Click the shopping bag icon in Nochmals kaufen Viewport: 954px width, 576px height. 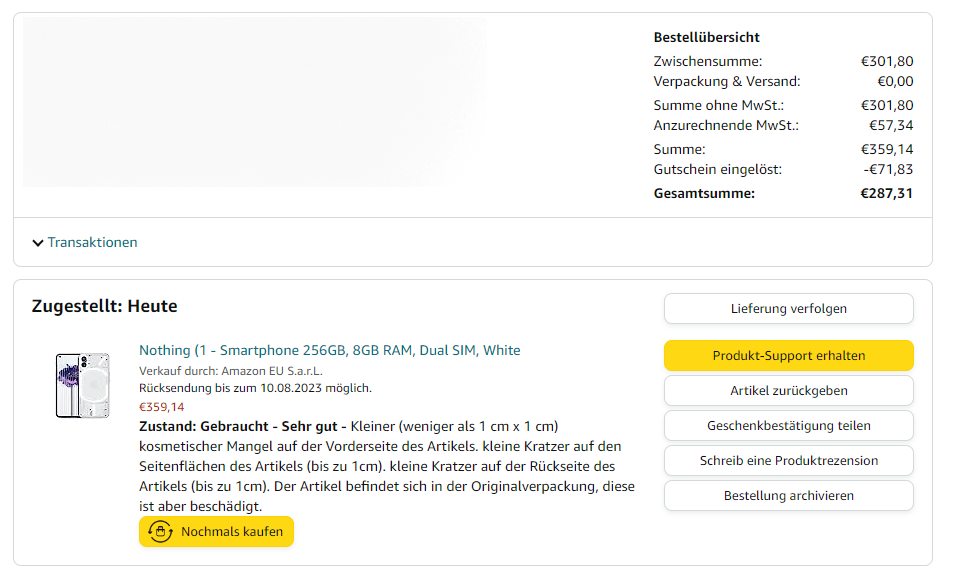pyautogui.click(x=161, y=532)
